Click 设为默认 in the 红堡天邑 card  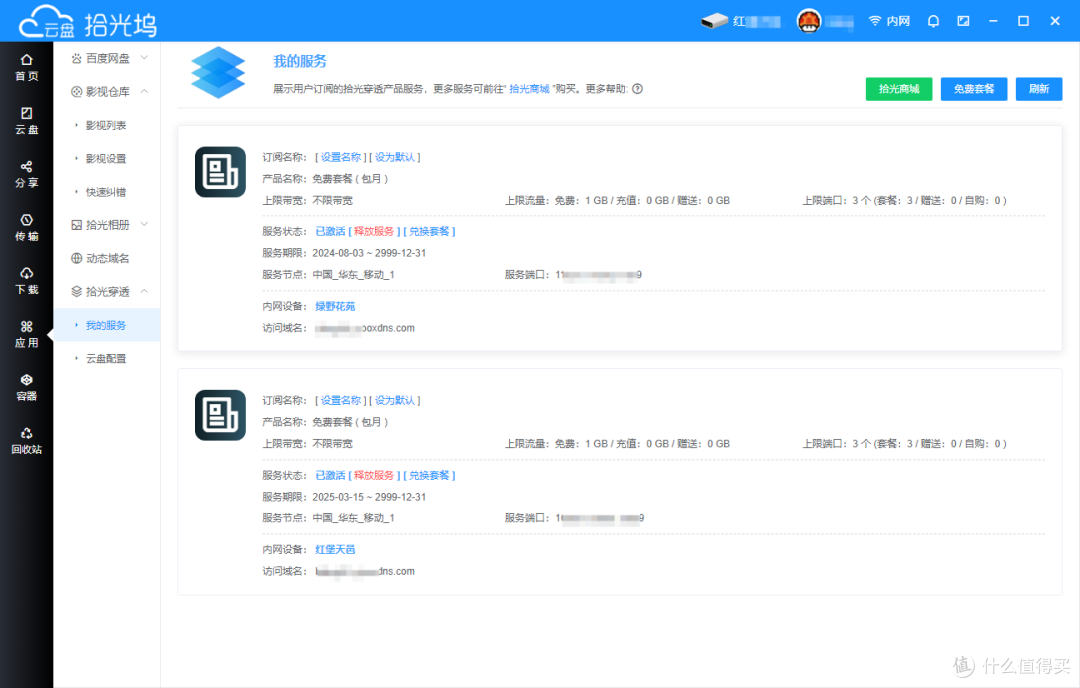point(395,400)
